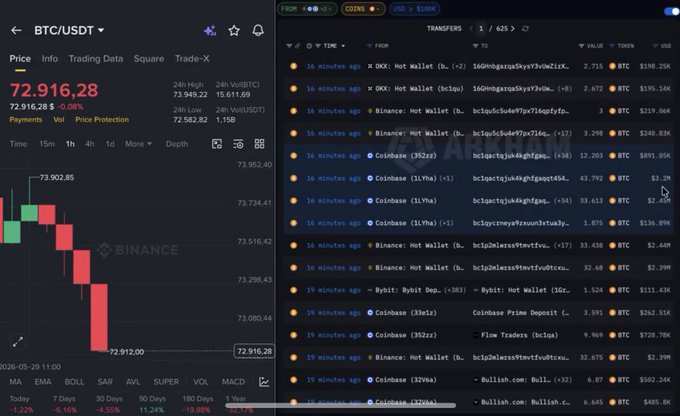The height and width of the screenshot is (416, 680).
Task: Toggle the blue switch at top right
Action: point(672,11)
